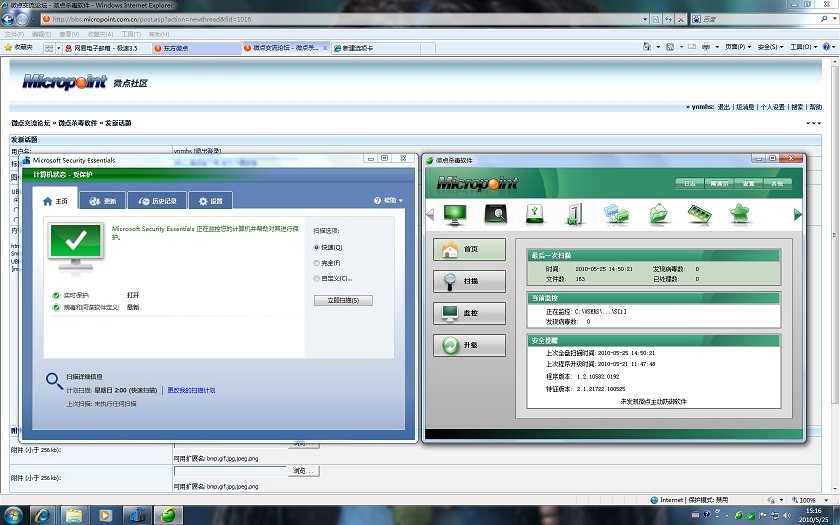Open the 文件(F) menu

click(x=14, y=34)
